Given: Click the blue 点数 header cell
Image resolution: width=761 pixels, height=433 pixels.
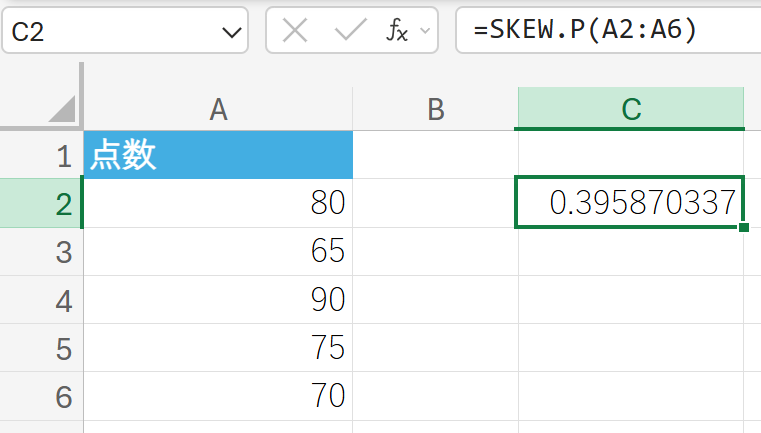Looking at the screenshot, I should point(218,156).
